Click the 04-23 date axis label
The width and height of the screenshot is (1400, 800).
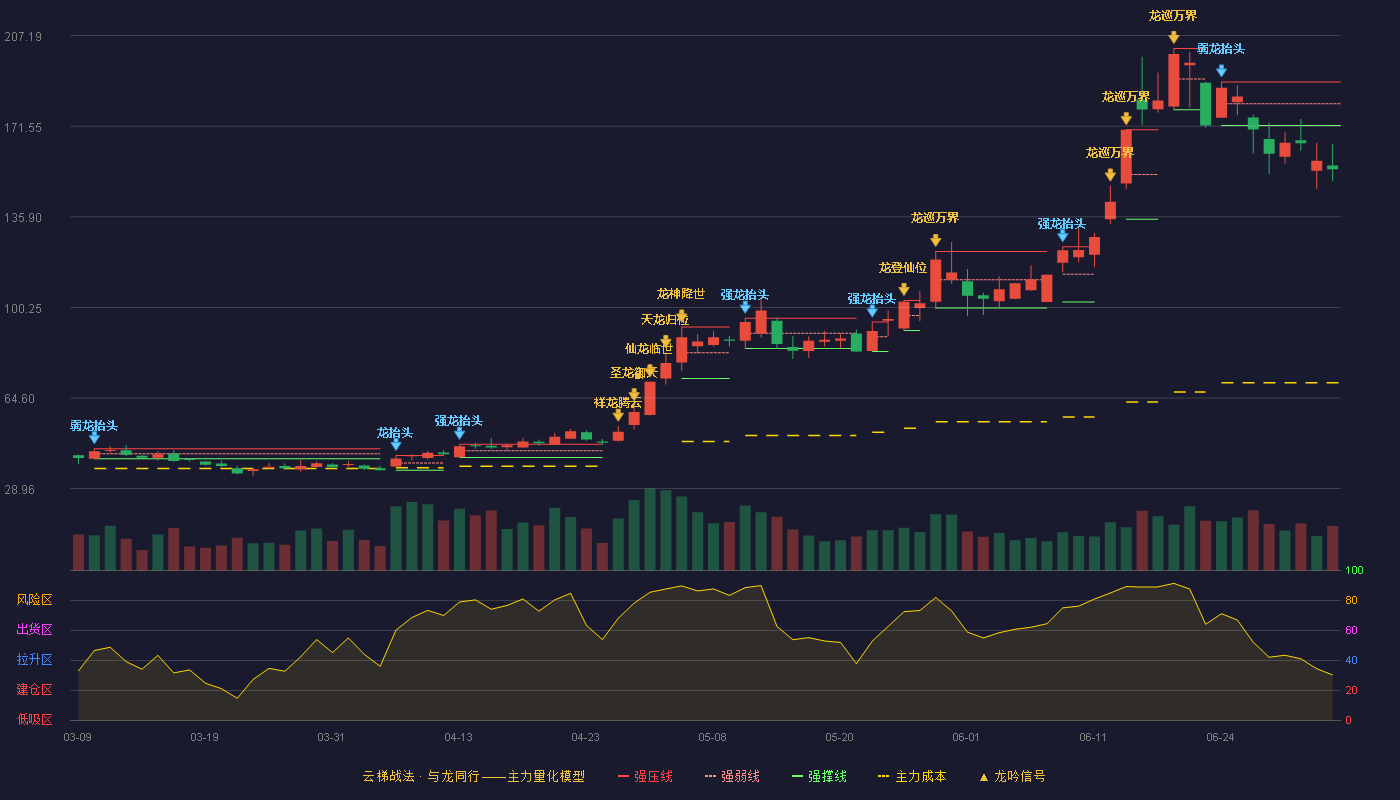586,737
